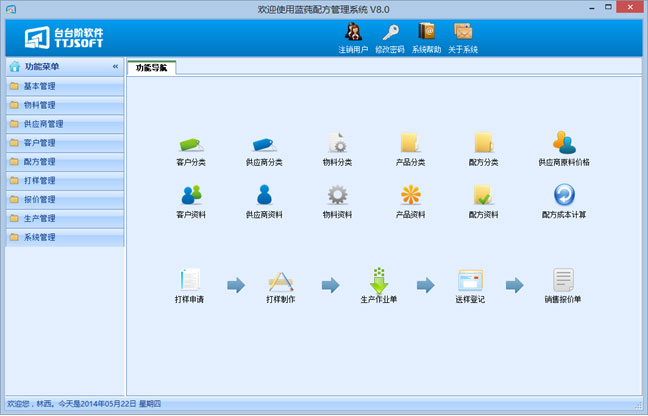The width and height of the screenshot is (648, 416).
Task: Open the 打样申请 icon
Action: click(x=189, y=281)
